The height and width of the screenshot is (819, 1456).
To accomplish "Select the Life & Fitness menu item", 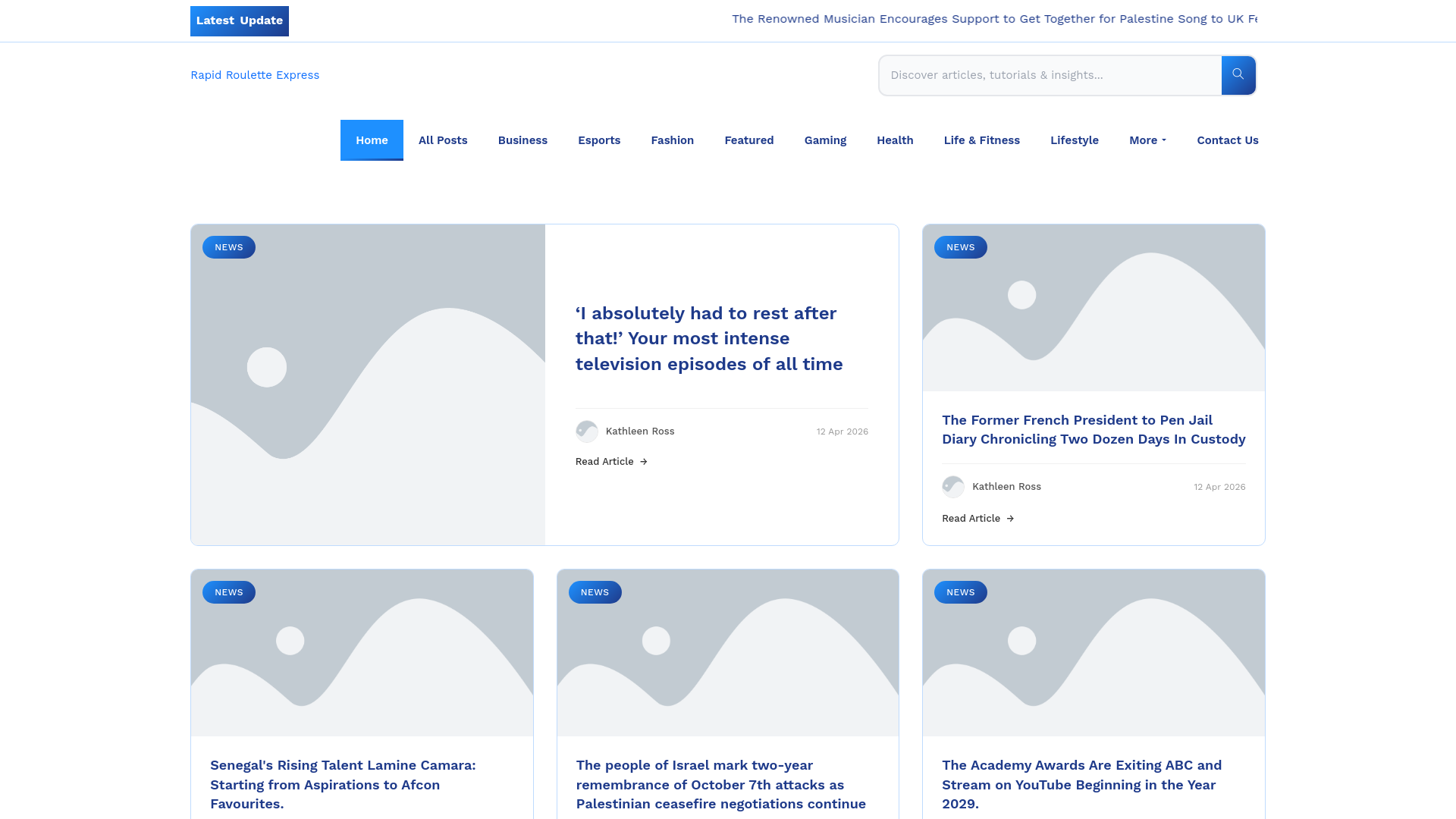I will coord(981,140).
